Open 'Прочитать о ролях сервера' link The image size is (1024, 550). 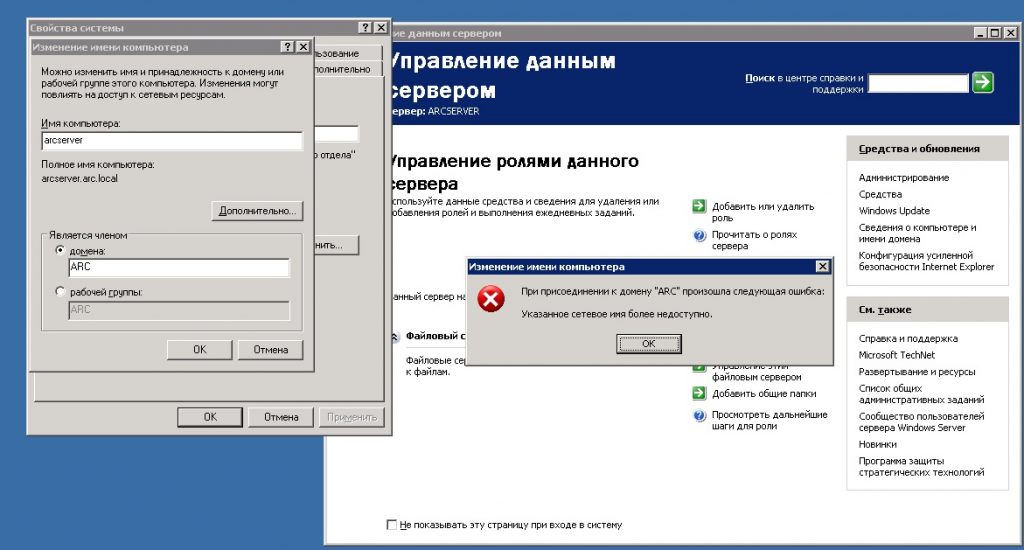coord(754,240)
